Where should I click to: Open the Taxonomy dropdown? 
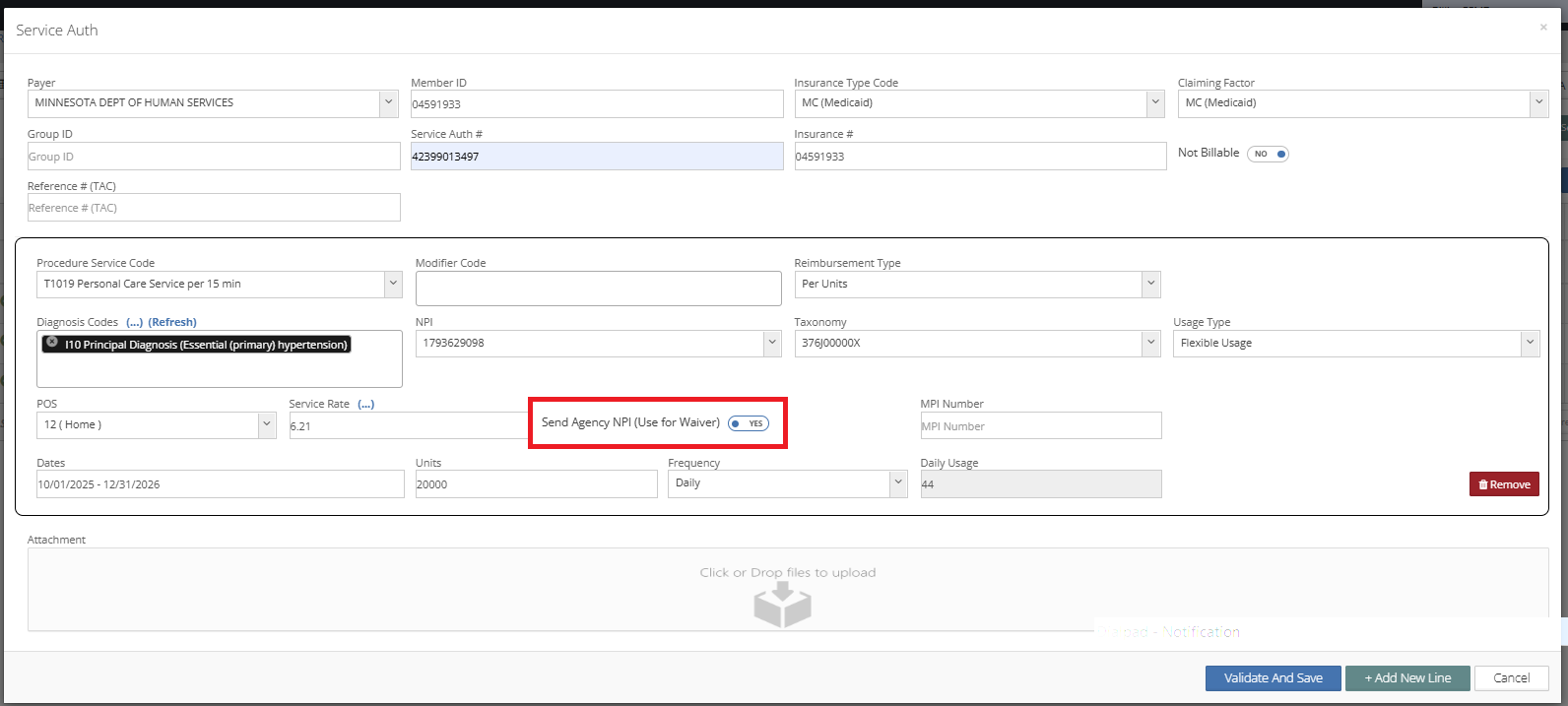pos(1149,344)
